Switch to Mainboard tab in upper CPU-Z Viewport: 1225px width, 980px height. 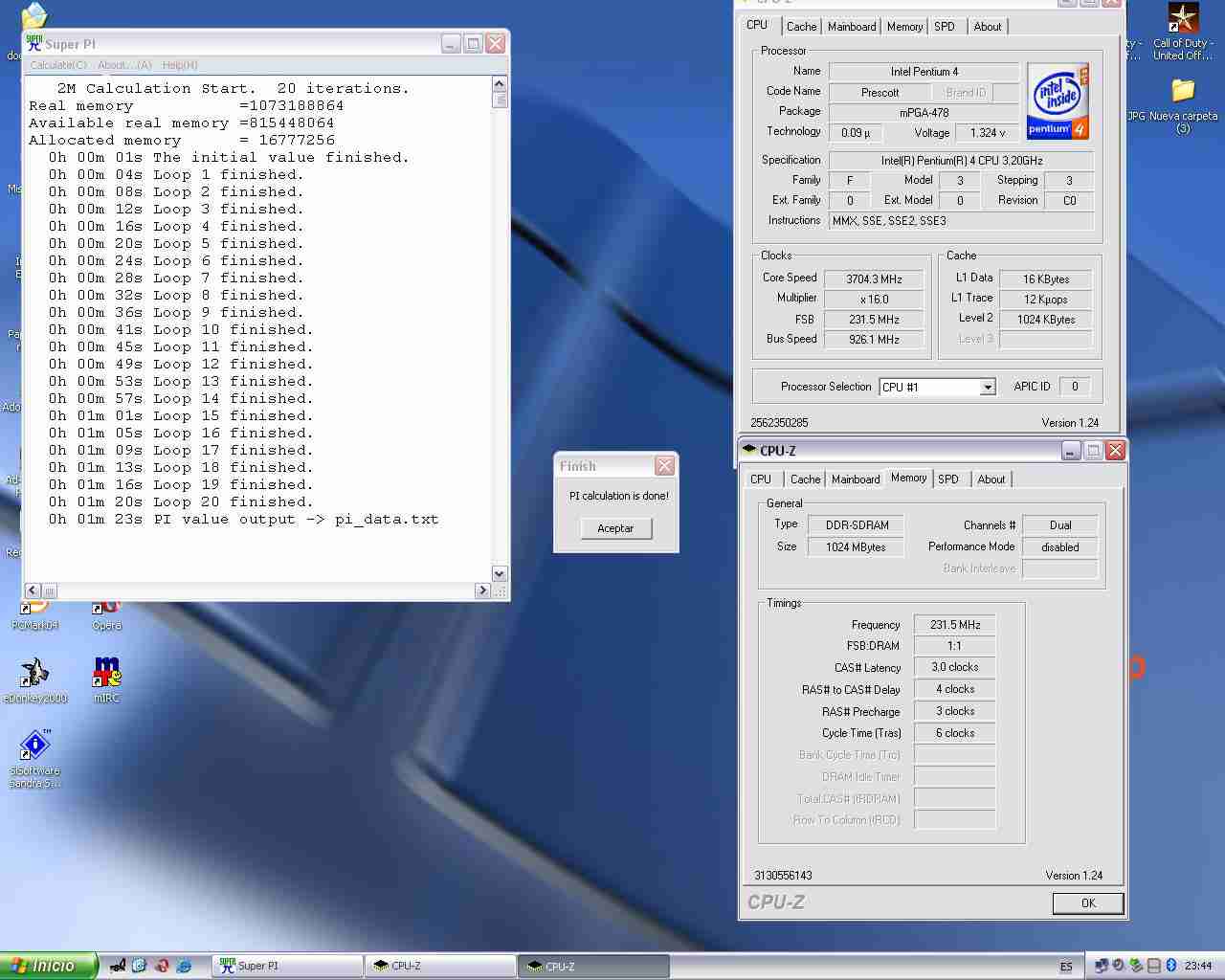click(852, 27)
